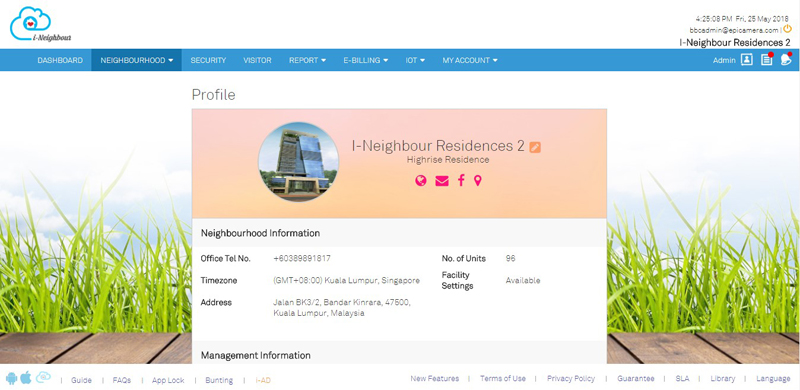Image resolution: width=800 pixels, height=390 pixels.
Task: Open the Library footer link
Action: (x=723, y=378)
